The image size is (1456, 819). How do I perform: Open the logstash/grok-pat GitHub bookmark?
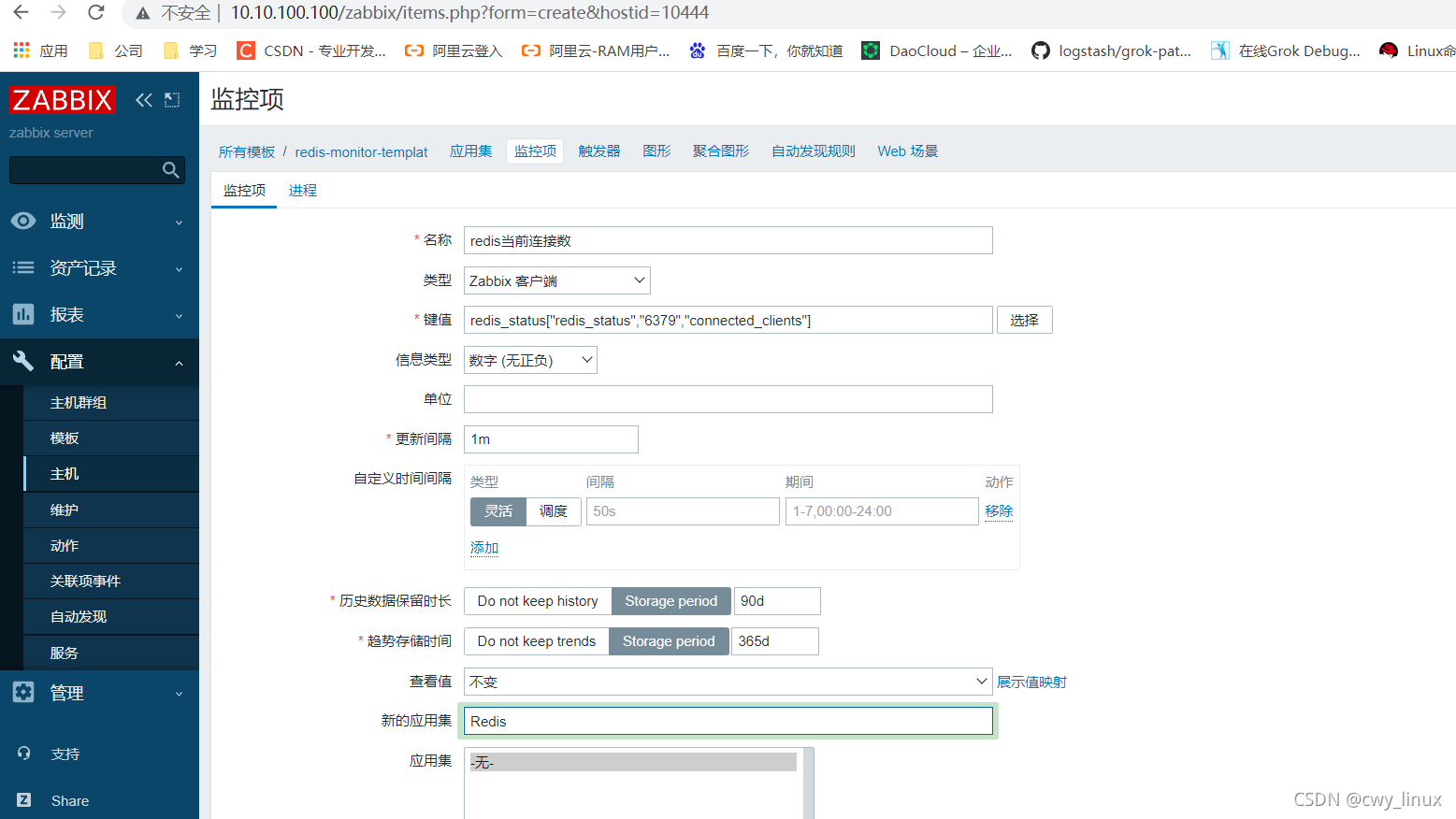coord(1111,50)
